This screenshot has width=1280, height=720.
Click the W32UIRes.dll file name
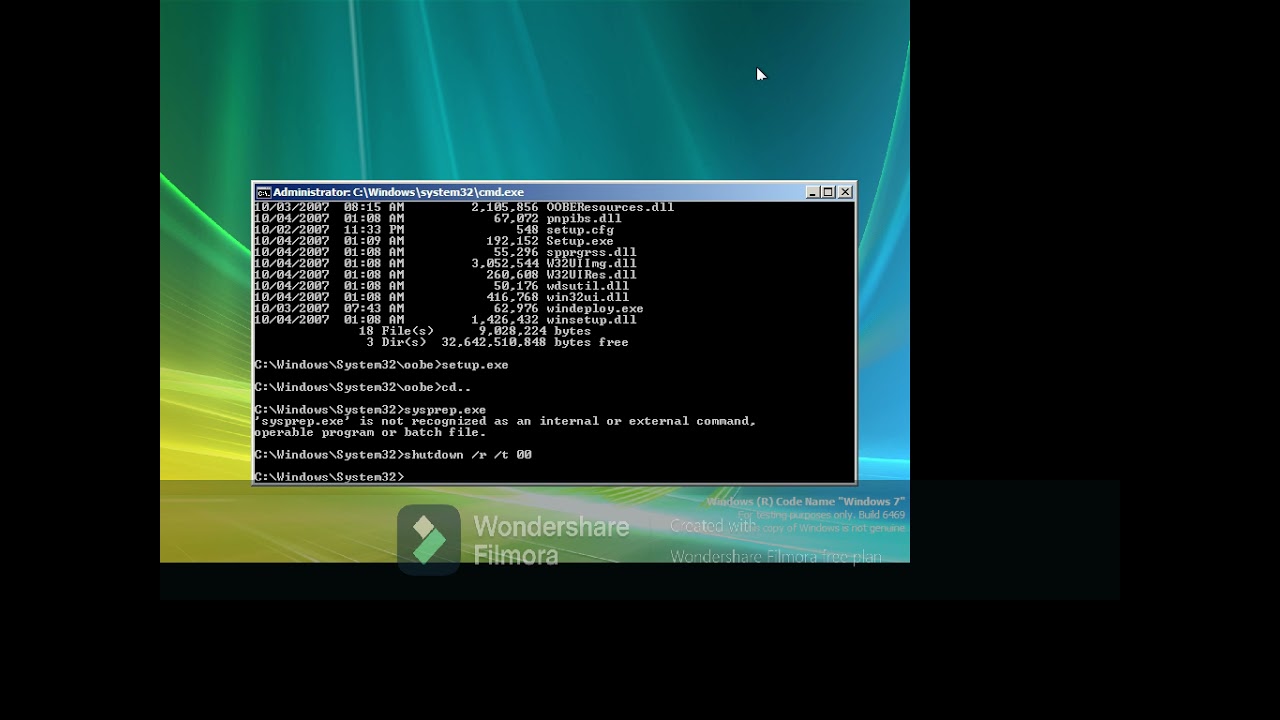pos(591,275)
